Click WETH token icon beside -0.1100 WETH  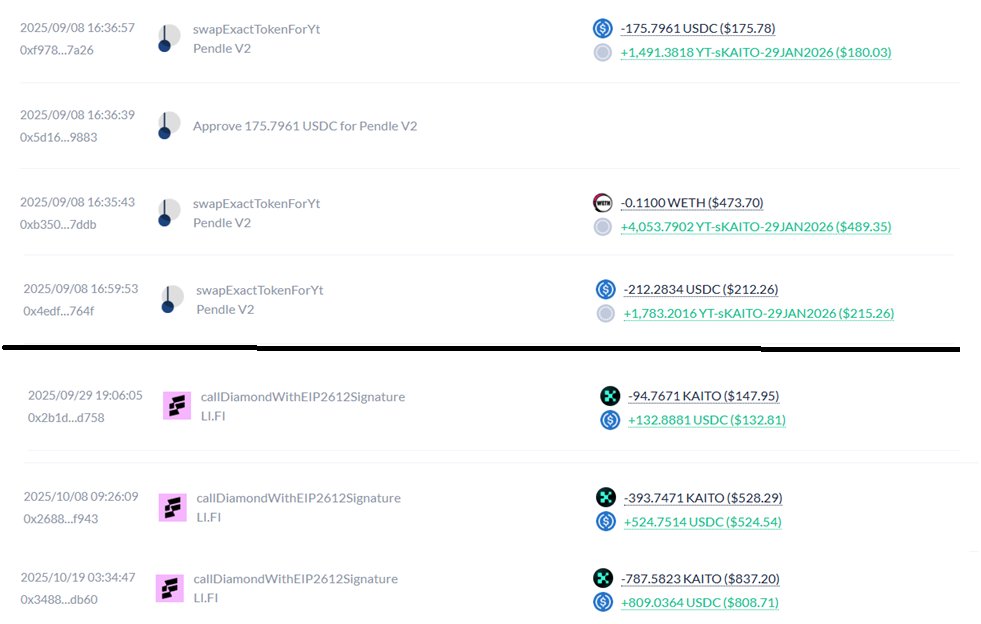click(x=602, y=203)
